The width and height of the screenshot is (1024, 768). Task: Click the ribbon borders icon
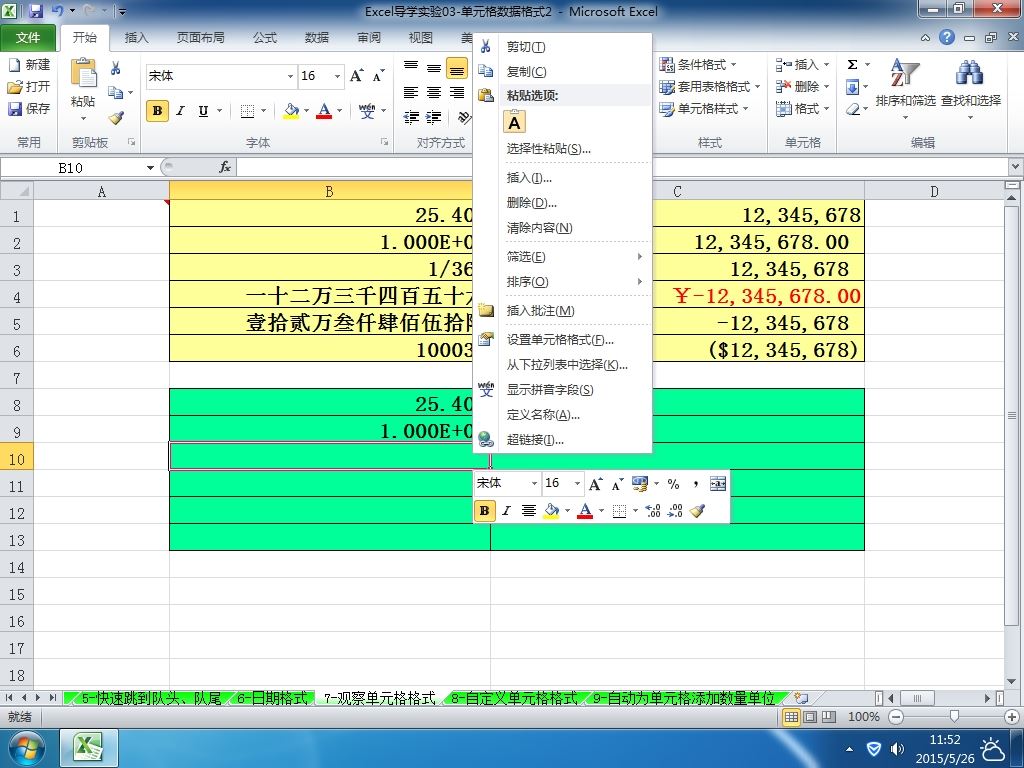[248, 111]
